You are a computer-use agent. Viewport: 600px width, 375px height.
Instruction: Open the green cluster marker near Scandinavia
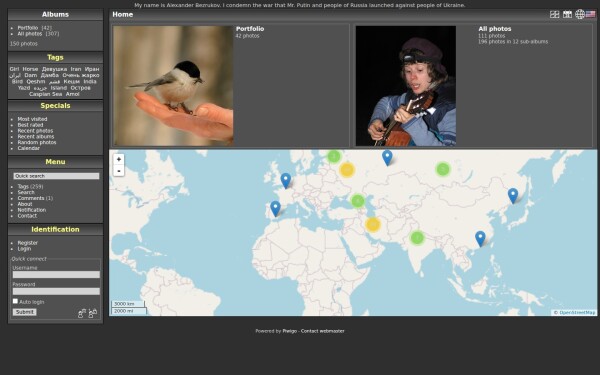click(334, 156)
